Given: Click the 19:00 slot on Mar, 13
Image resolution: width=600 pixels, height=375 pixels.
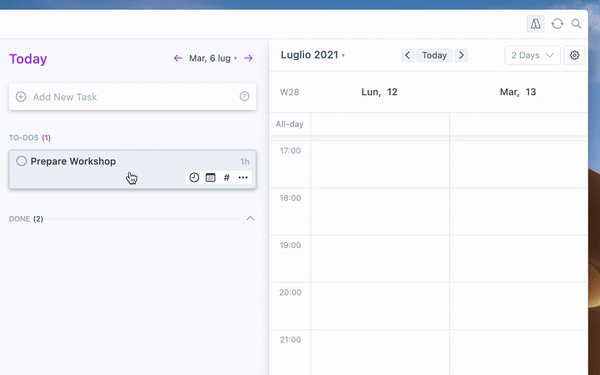Looking at the screenshot, I should [x=518, y=259].
